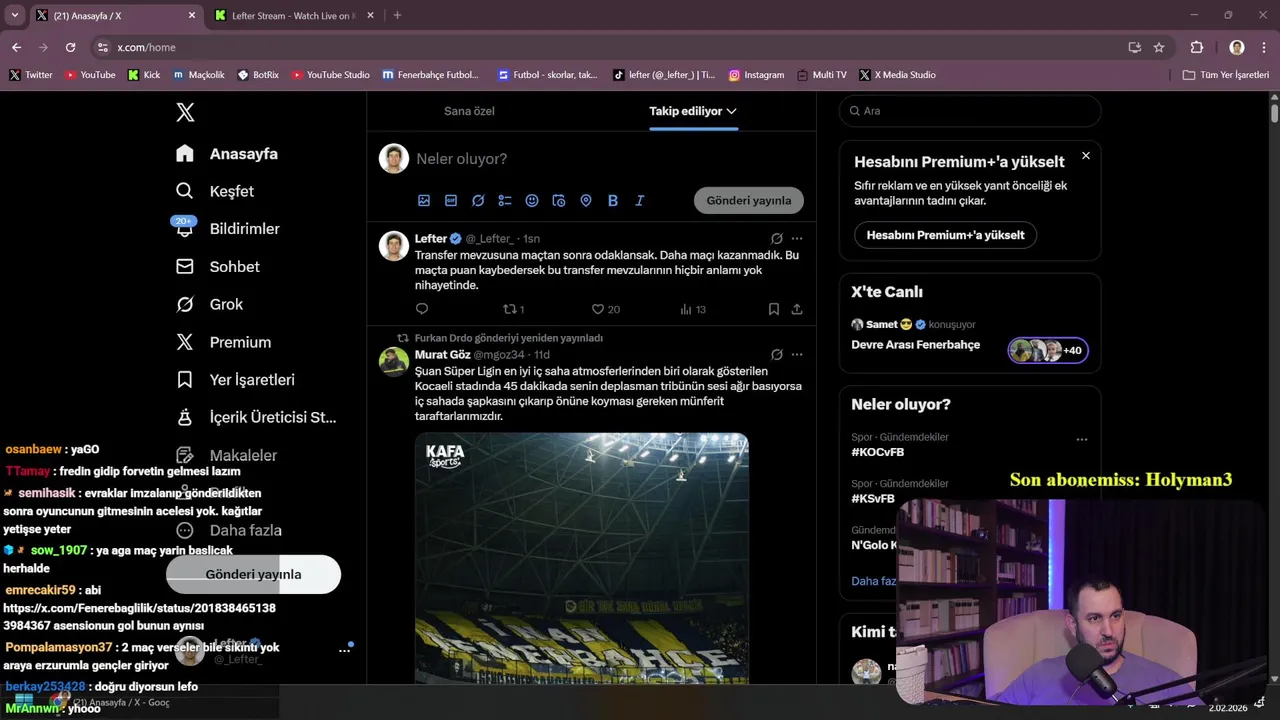Click Grok enhance icon in composer
The image size is (1280, 720).
point(478,201)
